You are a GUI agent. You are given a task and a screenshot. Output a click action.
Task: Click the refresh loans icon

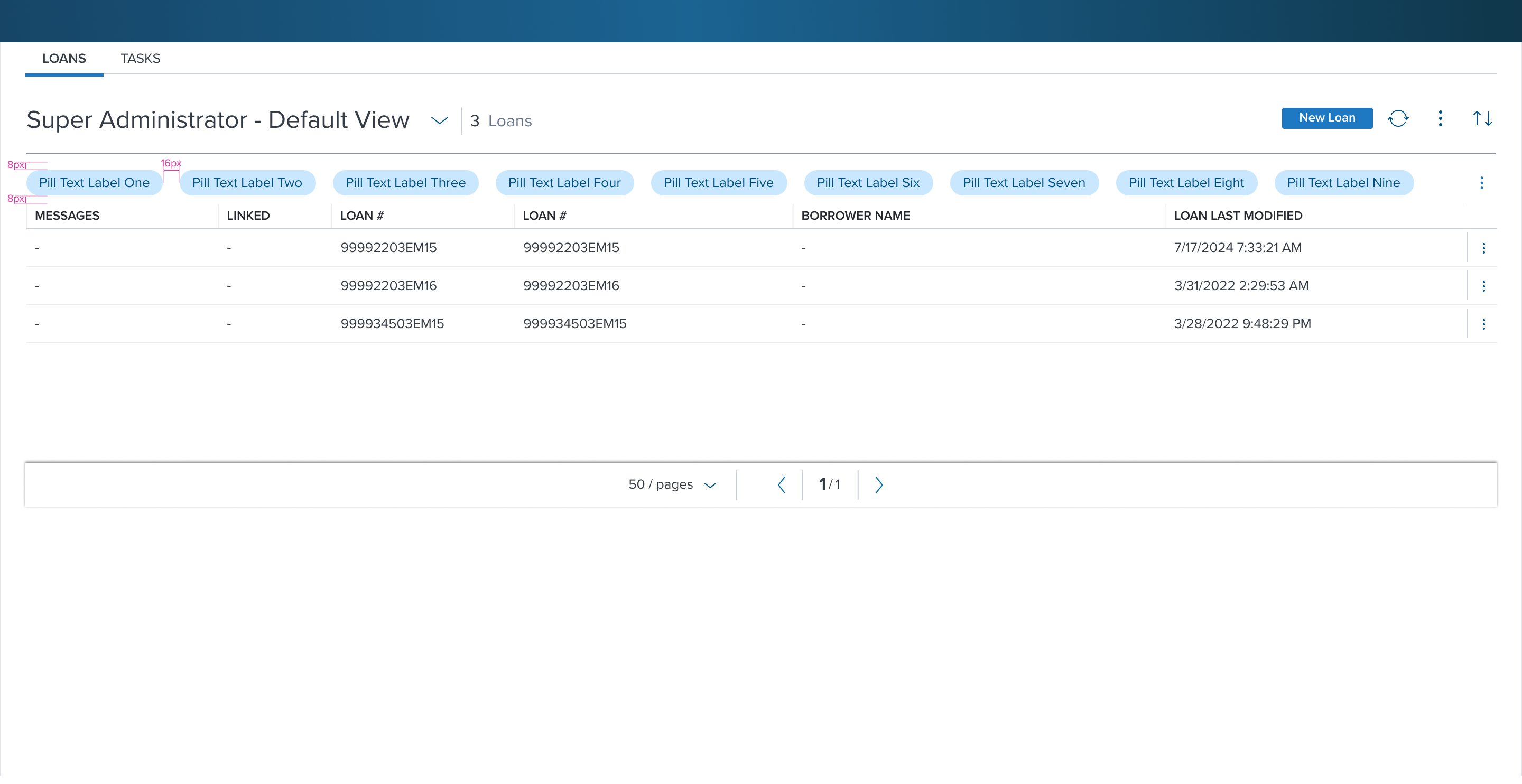[x=1398, y=118]
